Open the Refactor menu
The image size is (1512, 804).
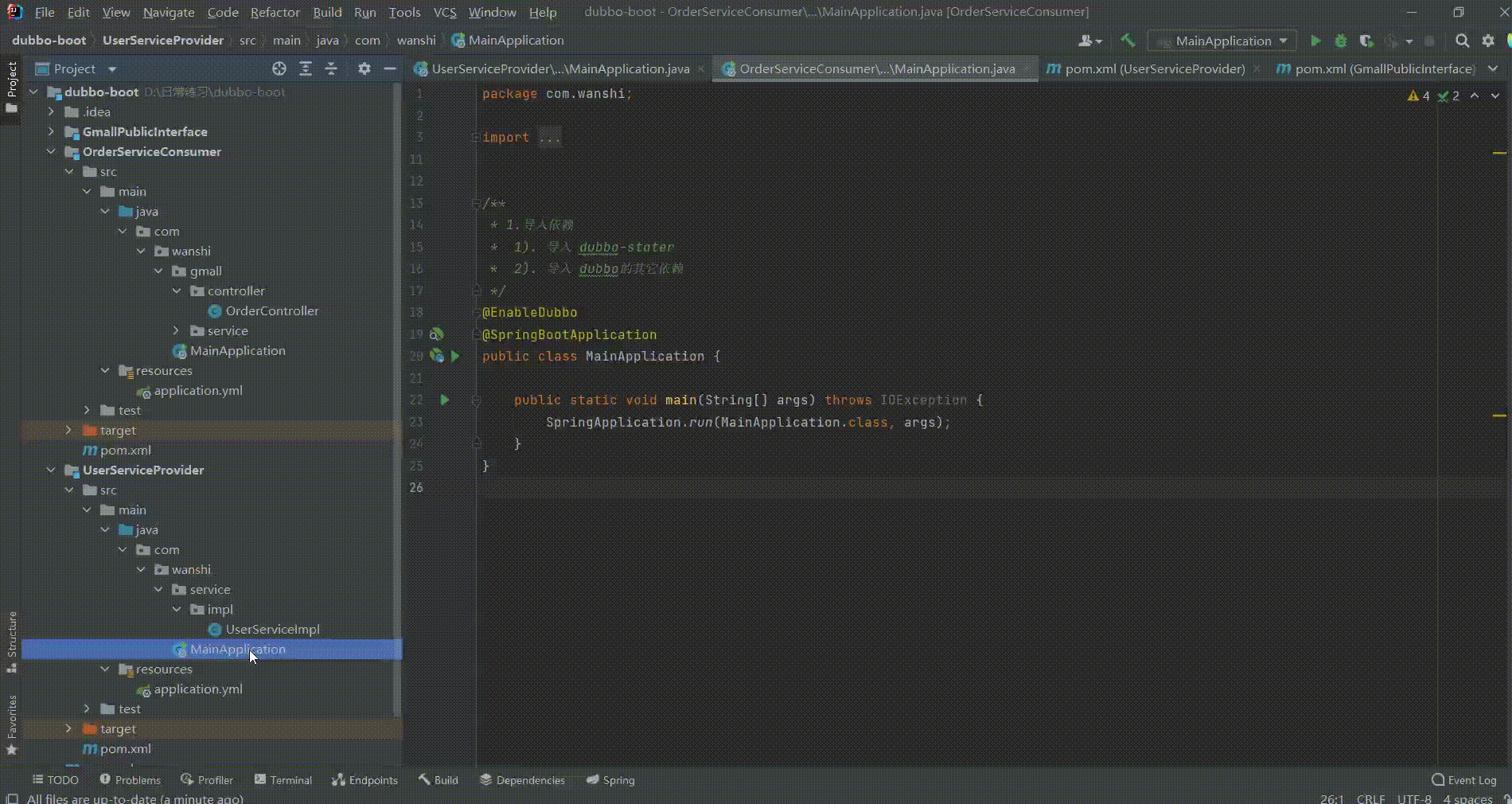[275, 12]
